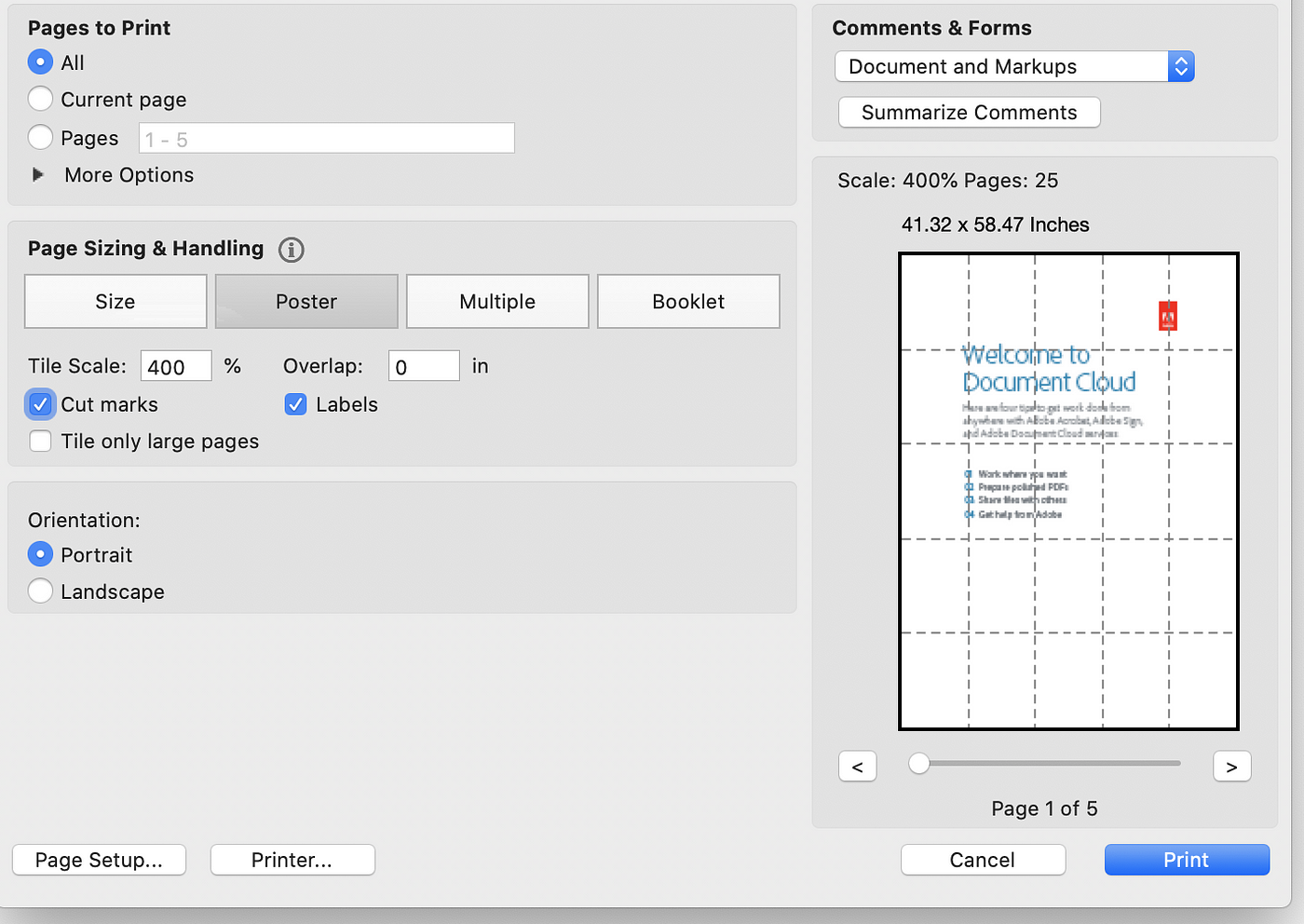Cancel the print dialog
Image resolution: width=1304 pixels, height=924 pixels.
tap(983, 860)
